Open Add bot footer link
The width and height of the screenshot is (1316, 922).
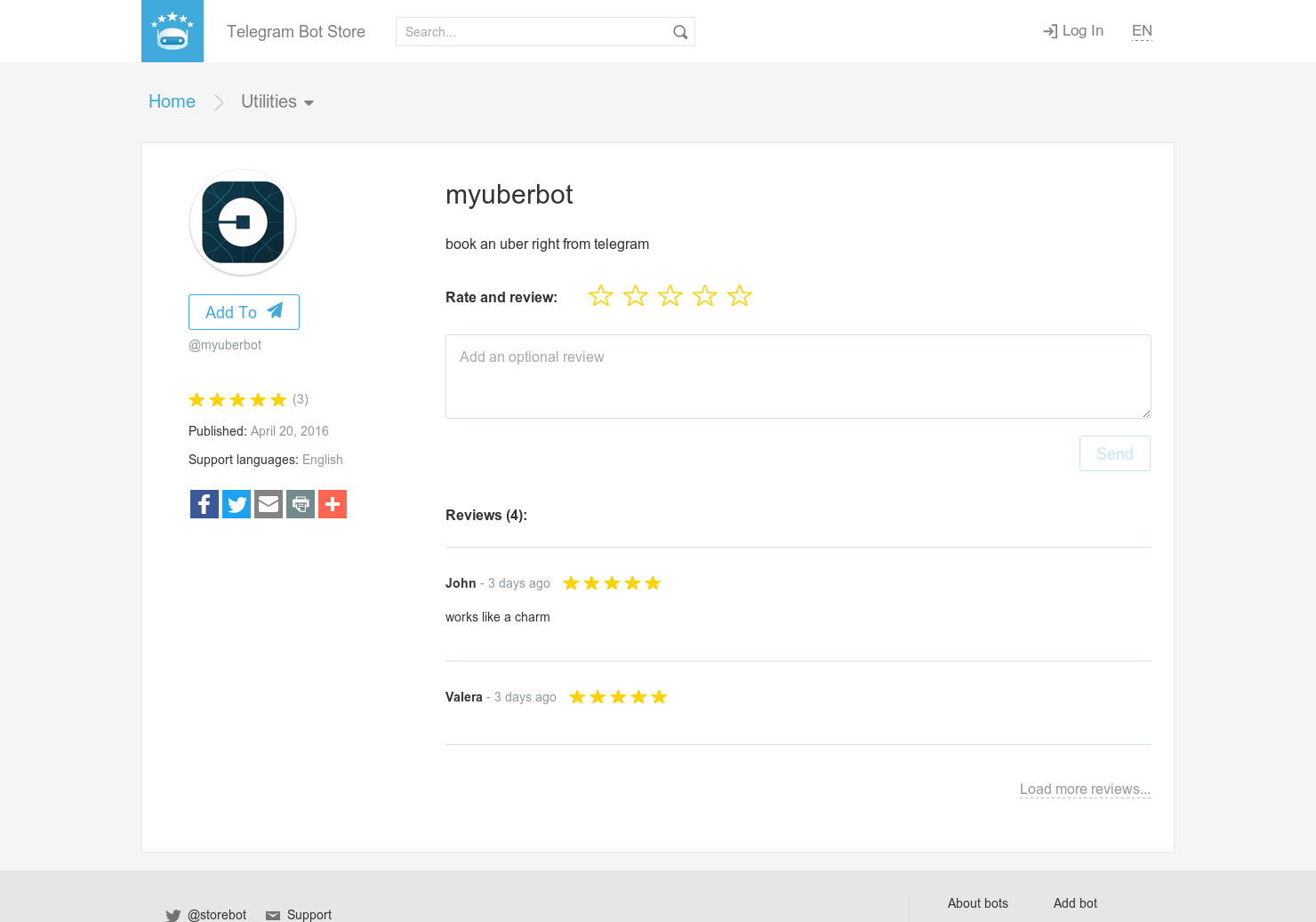(x=1075, y=903)
